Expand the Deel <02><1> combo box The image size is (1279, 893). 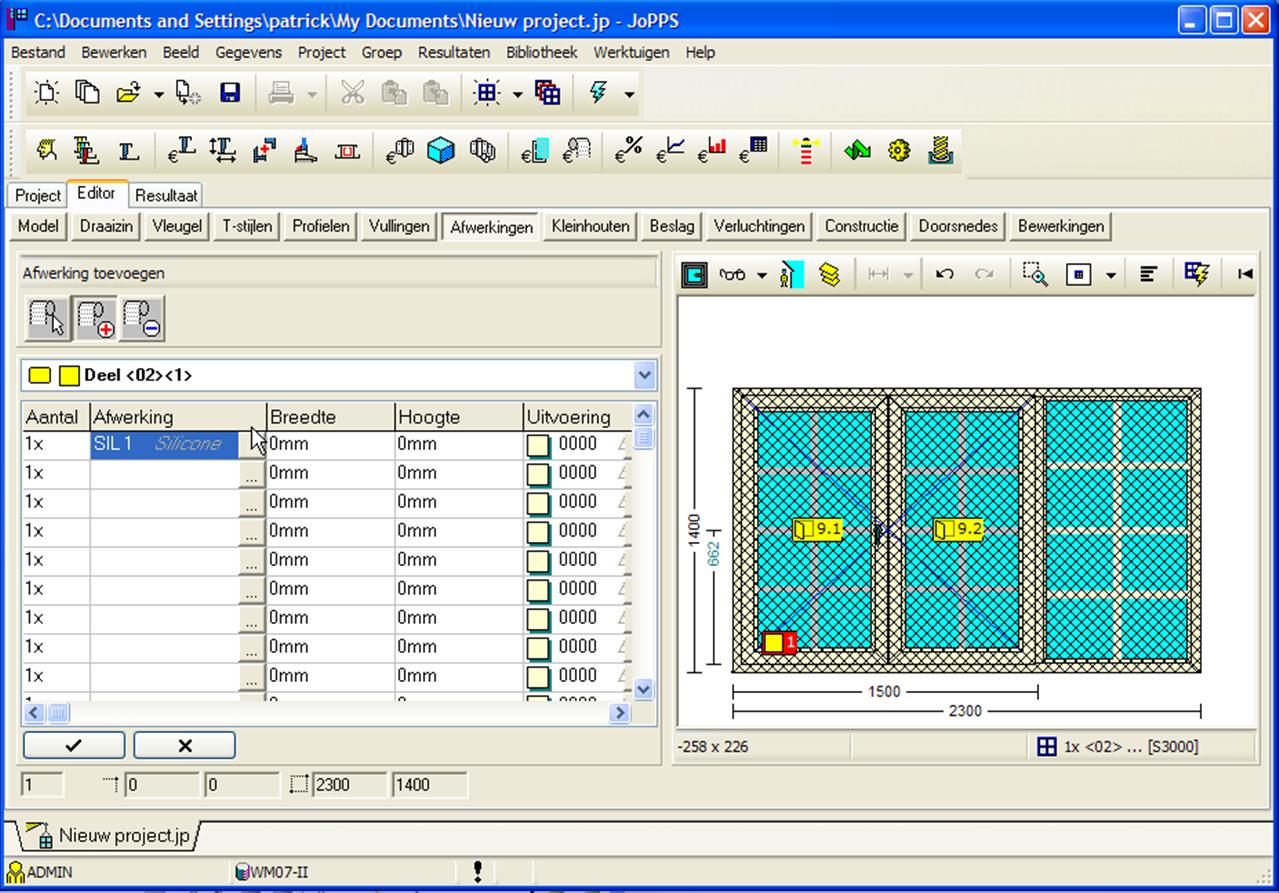pyautogui.click(x=644, y=376)
